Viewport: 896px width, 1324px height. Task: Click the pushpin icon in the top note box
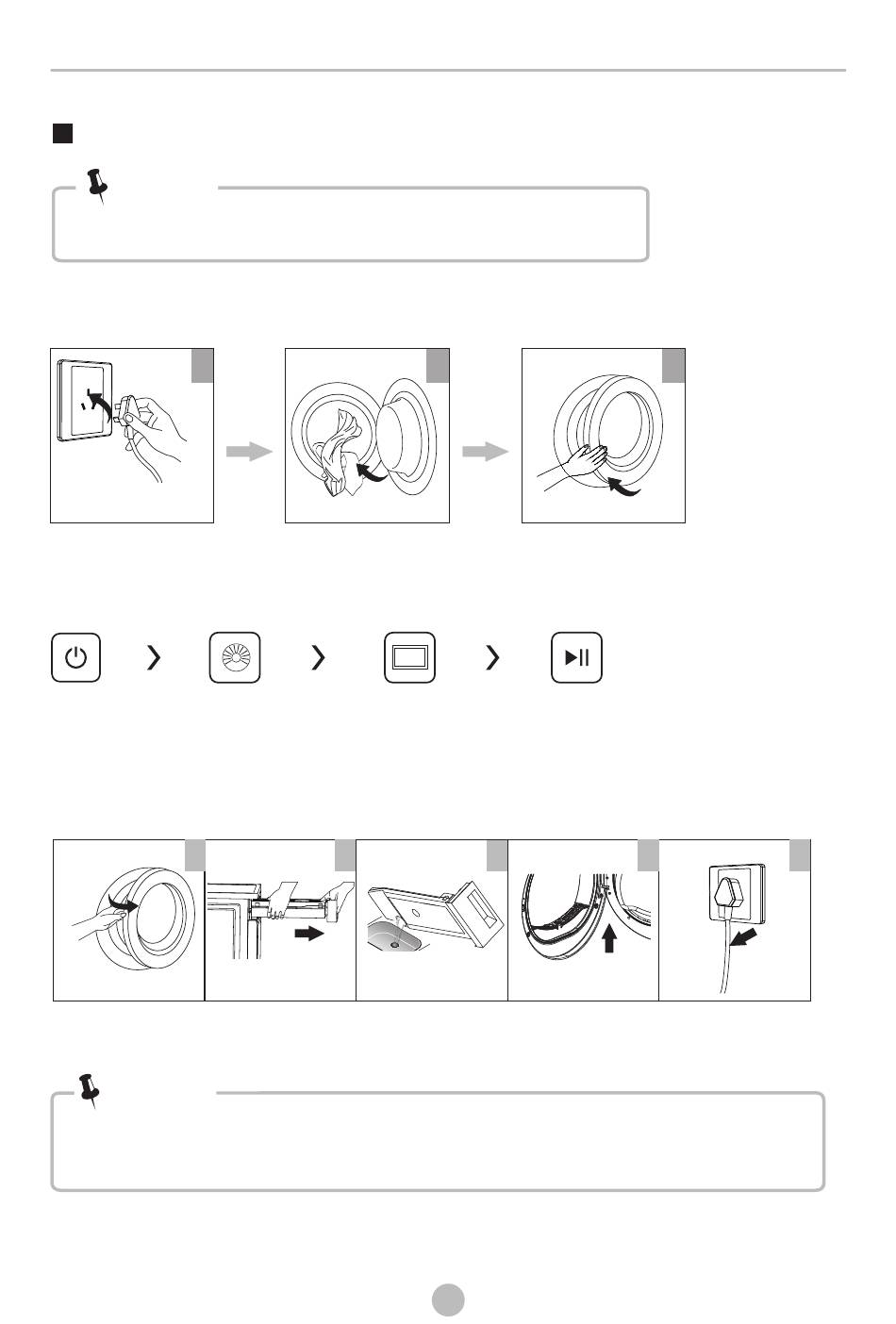[97, 185]
